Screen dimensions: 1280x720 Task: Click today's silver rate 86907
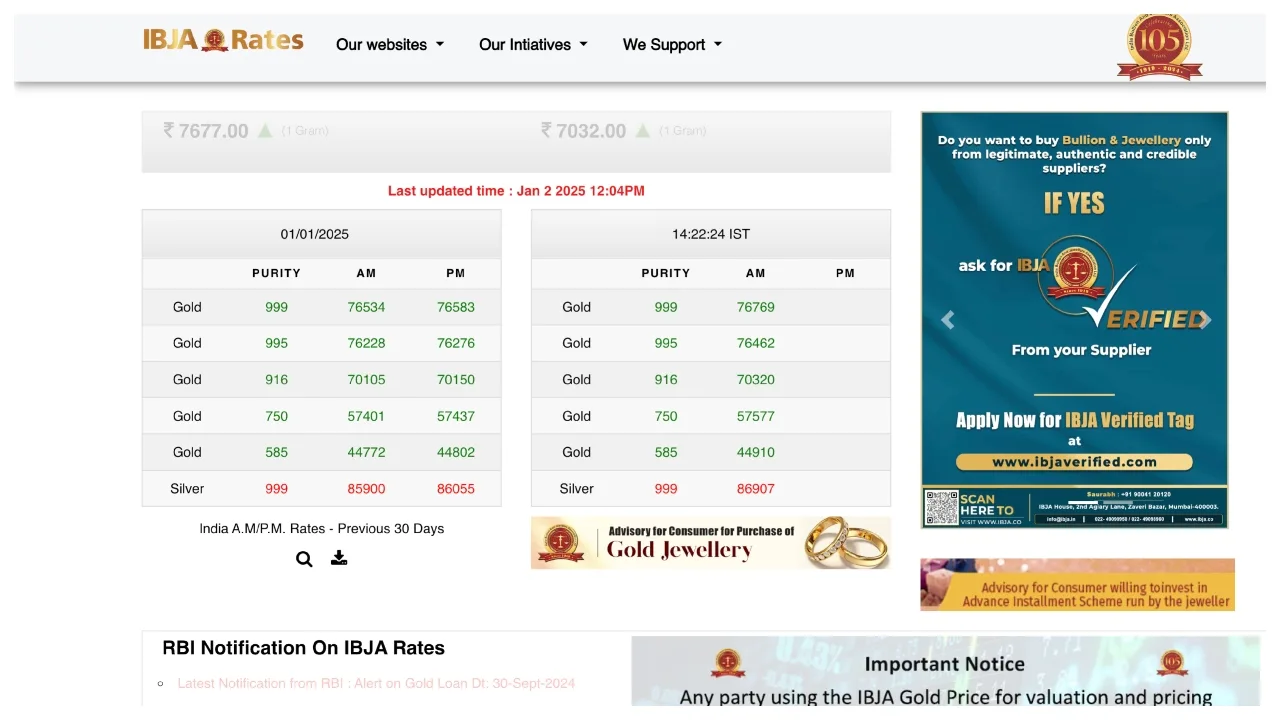pos(756,489)
